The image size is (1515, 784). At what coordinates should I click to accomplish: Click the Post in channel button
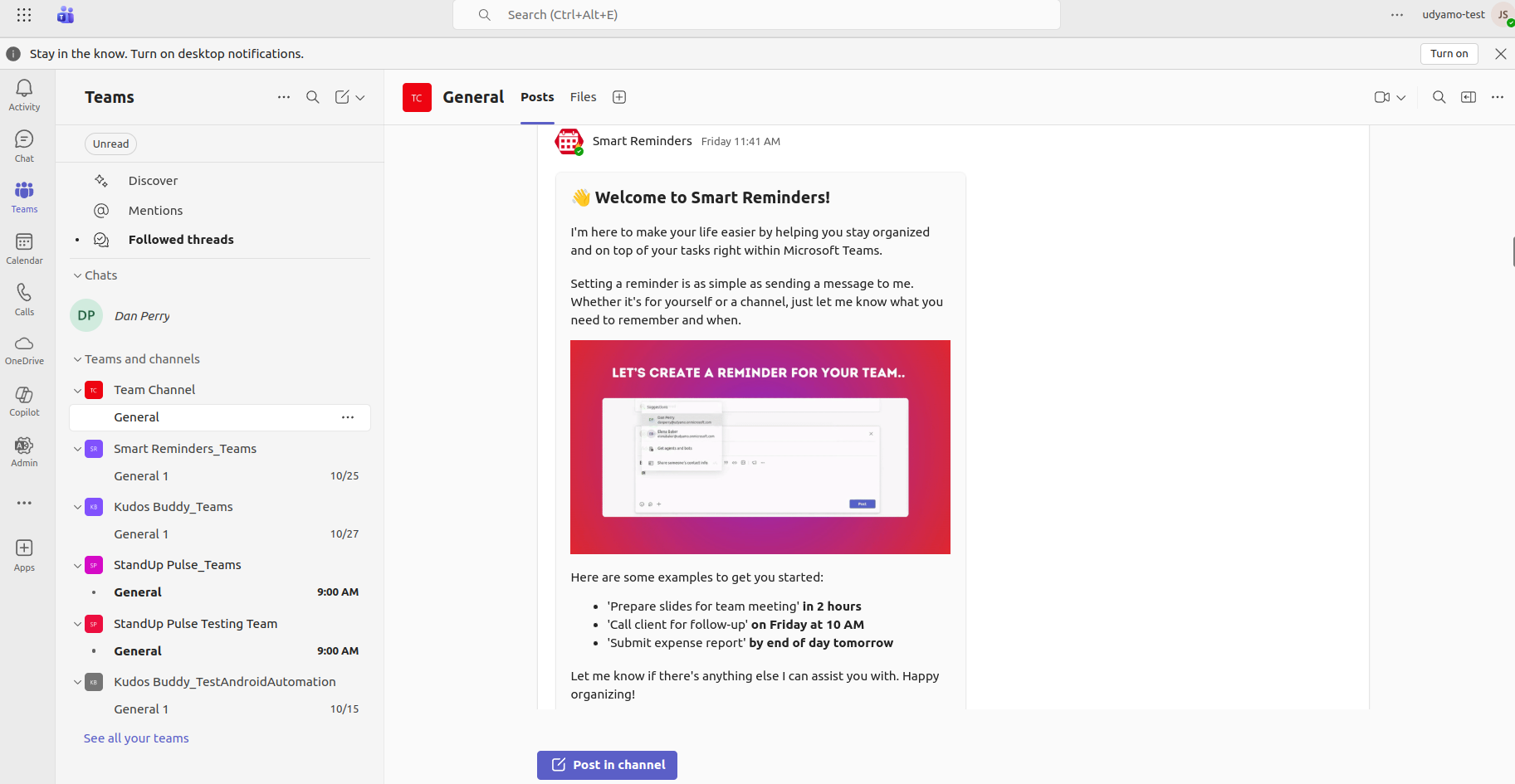click(607, 765)
